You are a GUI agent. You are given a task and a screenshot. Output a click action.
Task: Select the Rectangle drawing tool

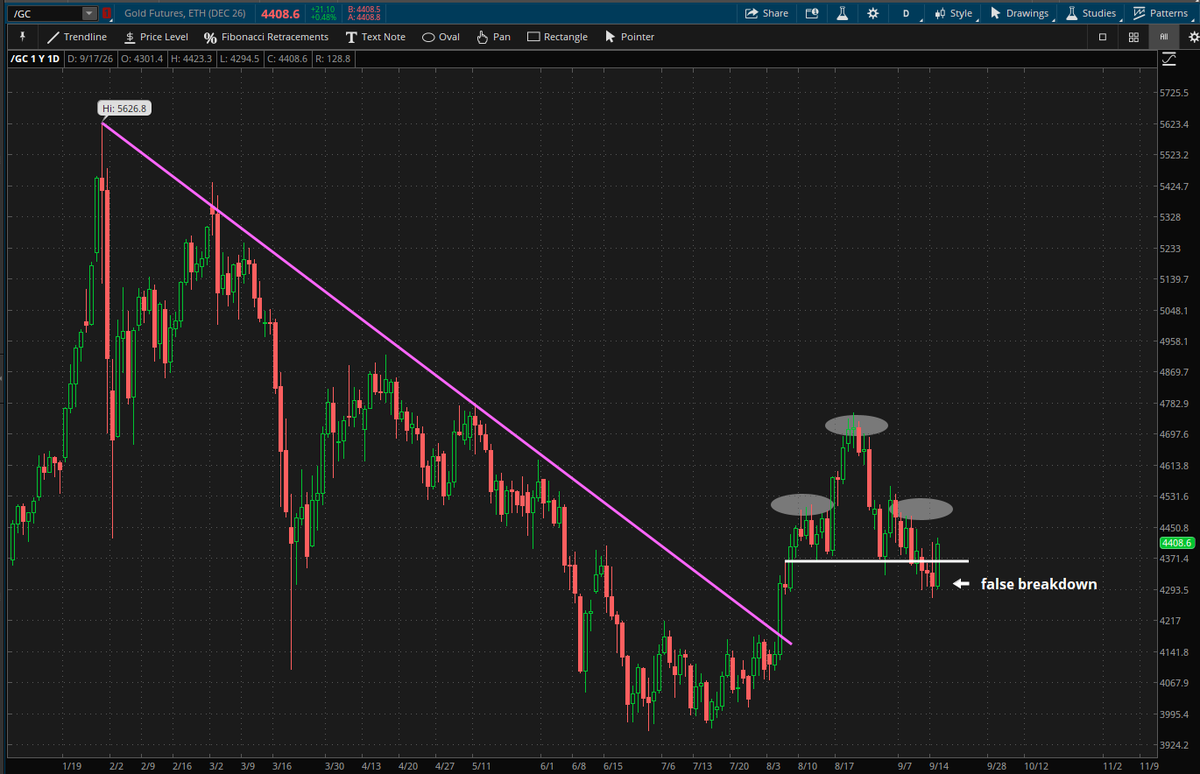[x=557, y=37]
